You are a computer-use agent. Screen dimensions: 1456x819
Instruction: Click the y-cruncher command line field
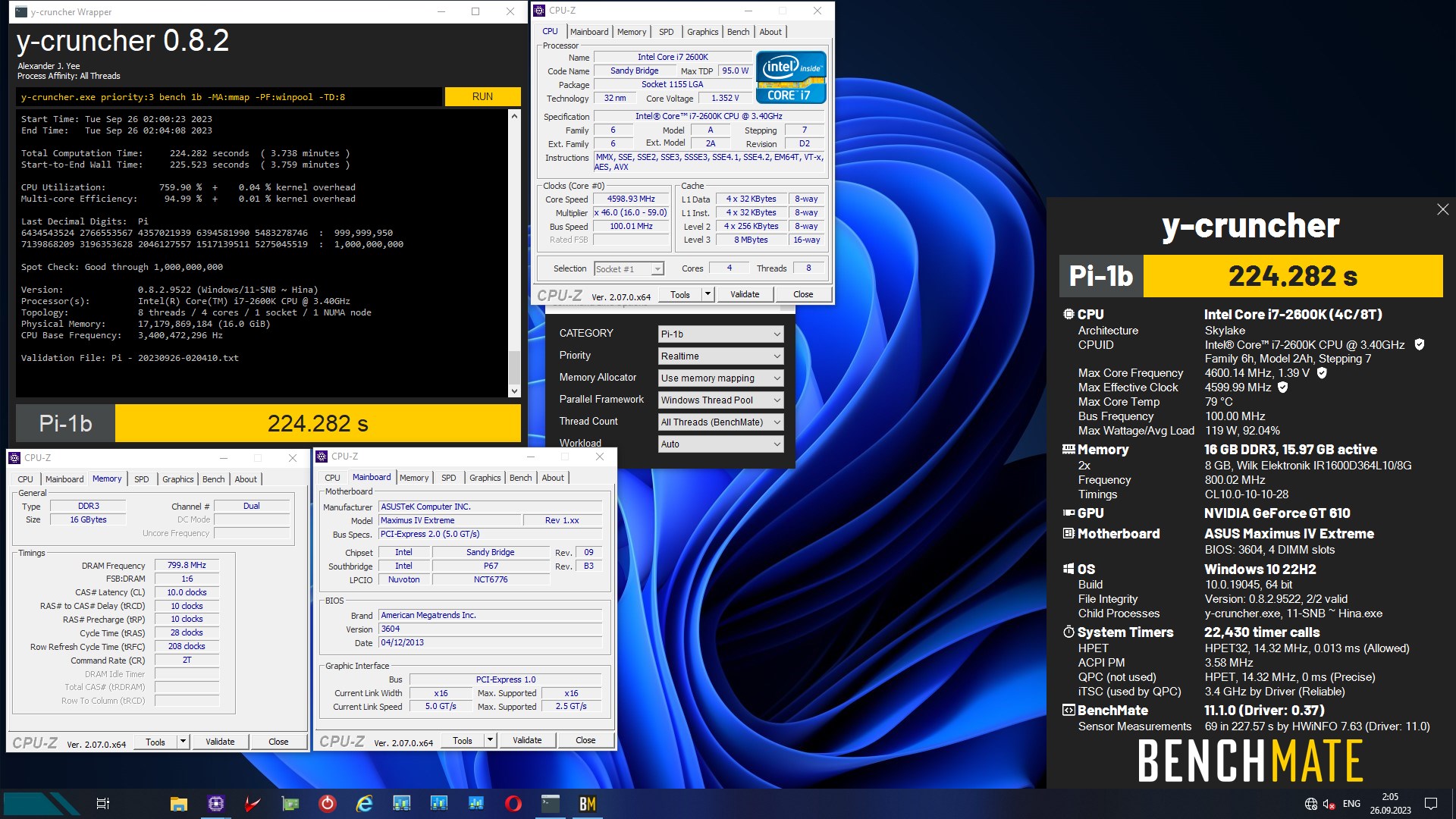[229, 96]
